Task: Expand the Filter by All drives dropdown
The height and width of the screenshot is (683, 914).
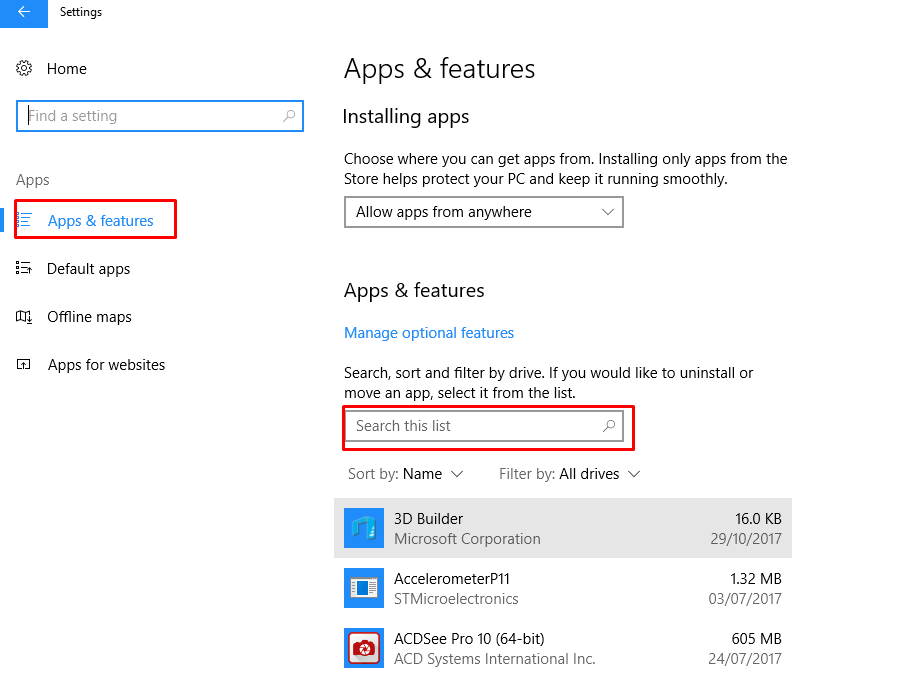Action: [570, 474]
